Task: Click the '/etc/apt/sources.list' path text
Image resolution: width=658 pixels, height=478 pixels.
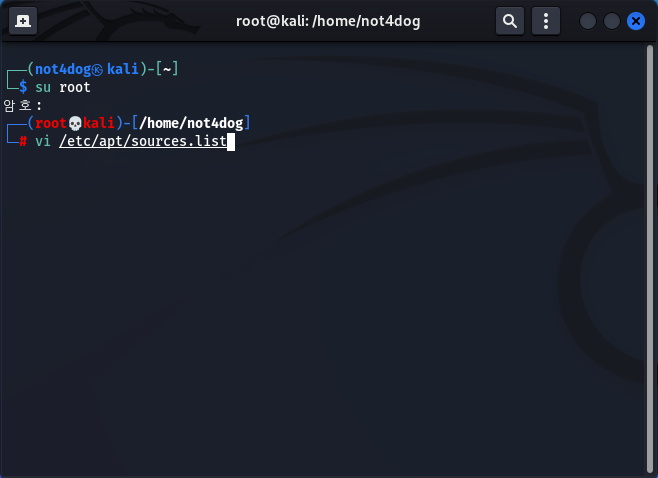Action: (x=143, y=141)
